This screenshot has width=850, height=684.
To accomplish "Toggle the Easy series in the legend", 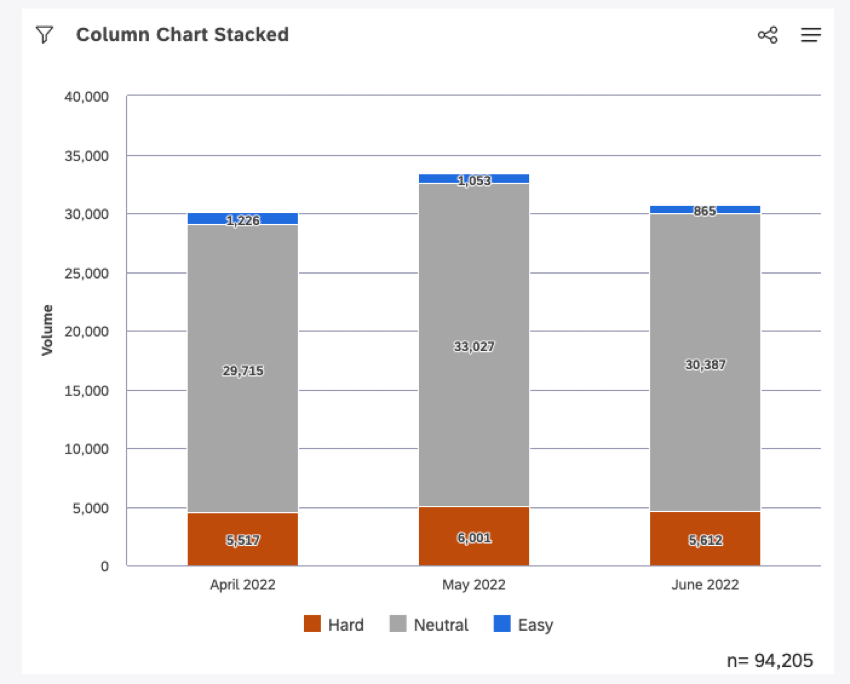I will [524, 624].
